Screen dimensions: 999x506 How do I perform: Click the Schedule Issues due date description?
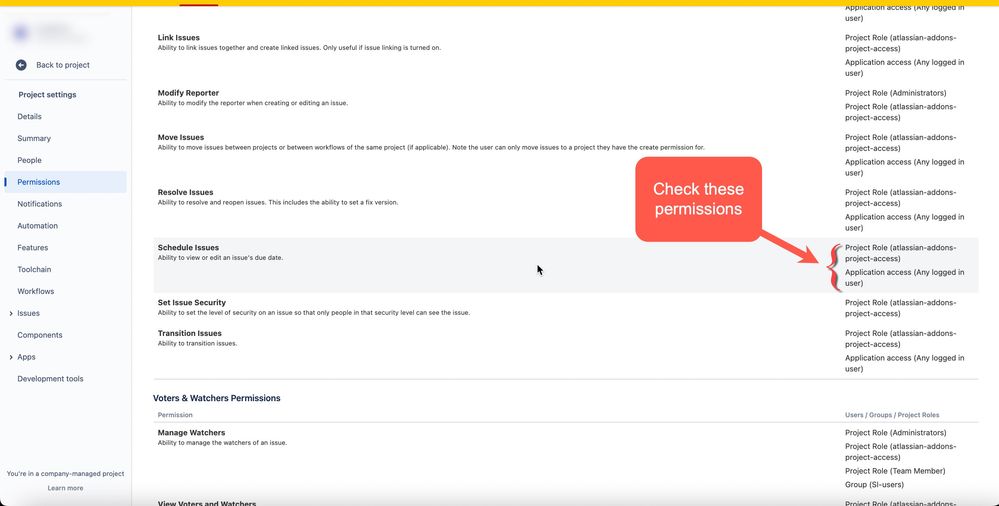click(x=220, y=258)
